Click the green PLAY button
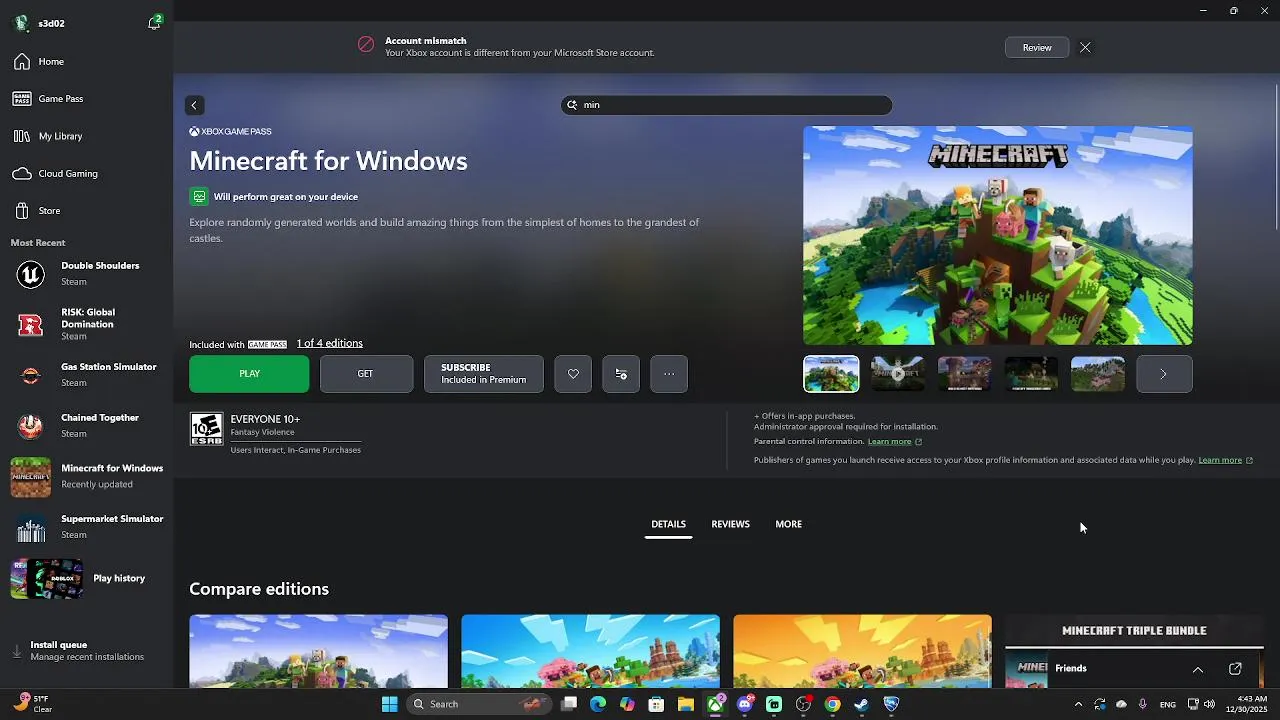The width and height of the screenshot is (1280, 720). [249, 374]
